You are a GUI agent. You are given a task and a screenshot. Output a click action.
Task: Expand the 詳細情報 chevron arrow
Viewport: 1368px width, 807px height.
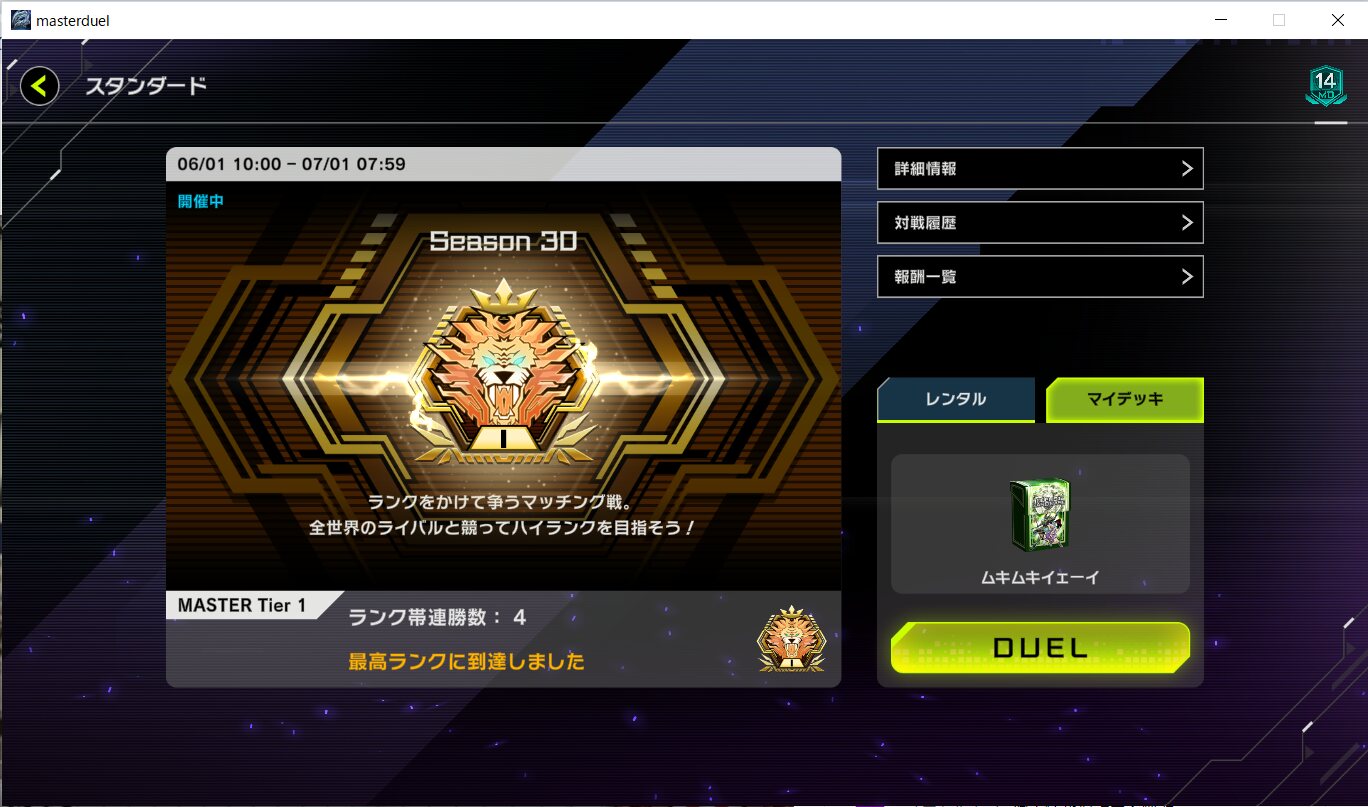click(1187, 169)
